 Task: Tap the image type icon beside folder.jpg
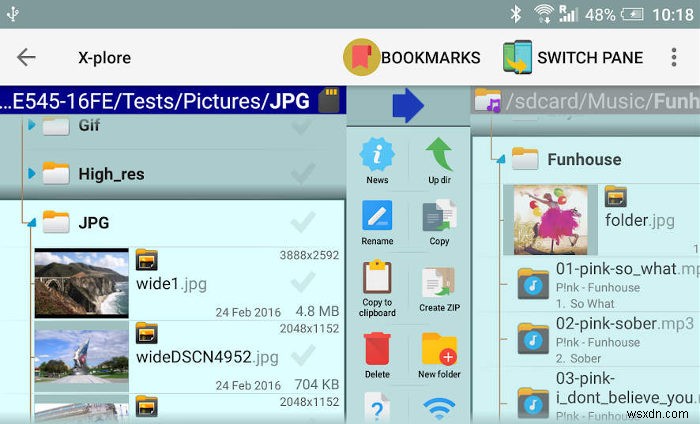click(x=616, y=197)
